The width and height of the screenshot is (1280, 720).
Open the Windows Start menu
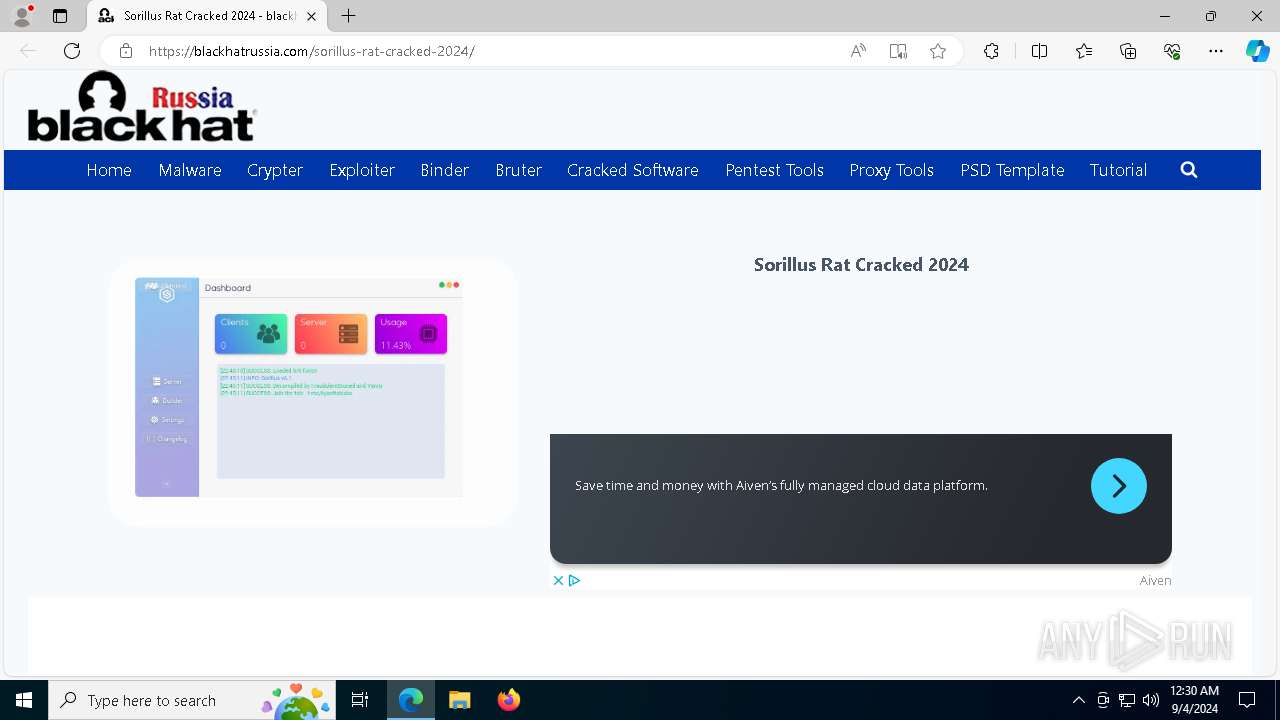point(24,700)
